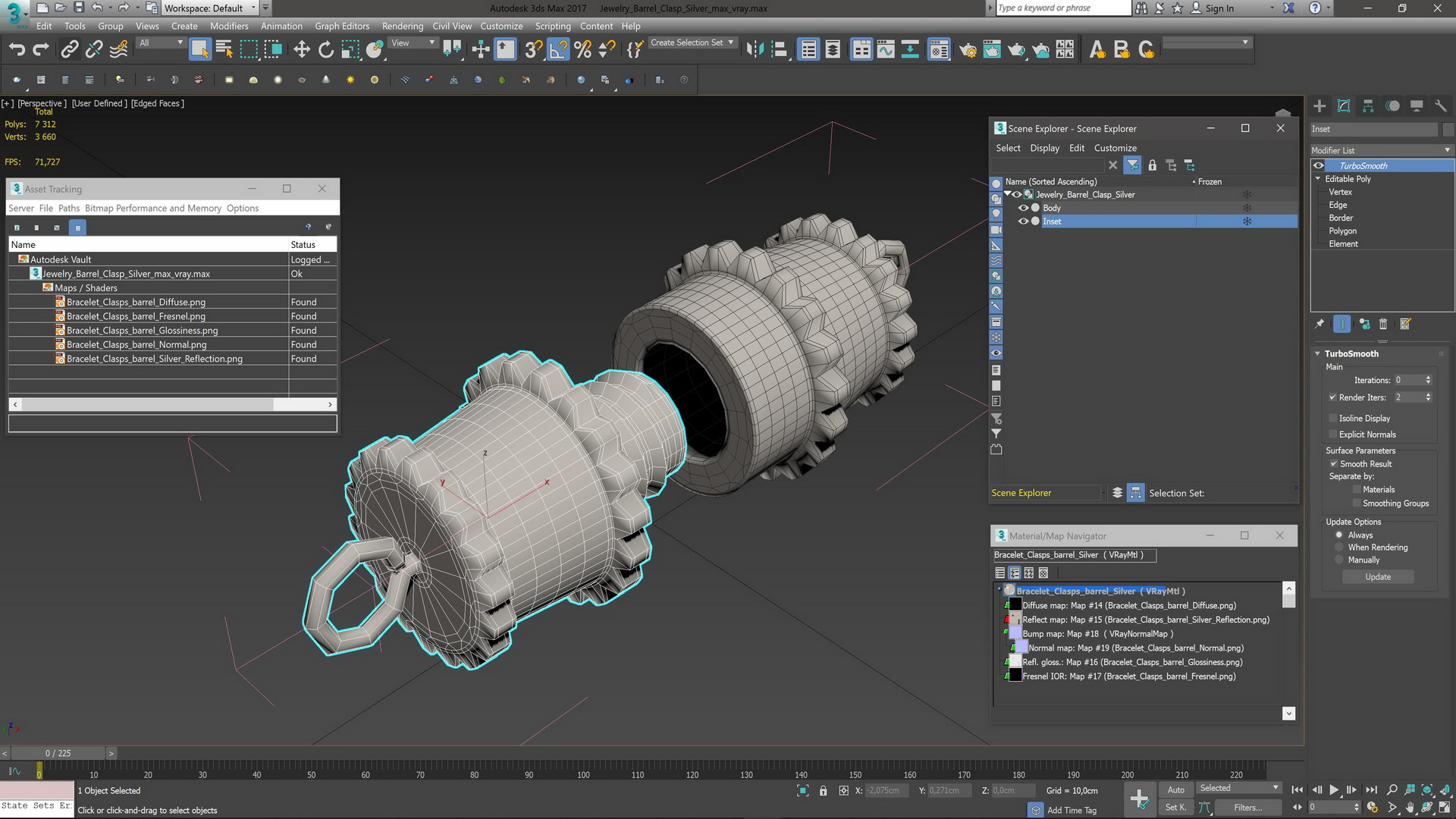Click the Mirror tool icon

pyautogui.click(x=755, y=50)
